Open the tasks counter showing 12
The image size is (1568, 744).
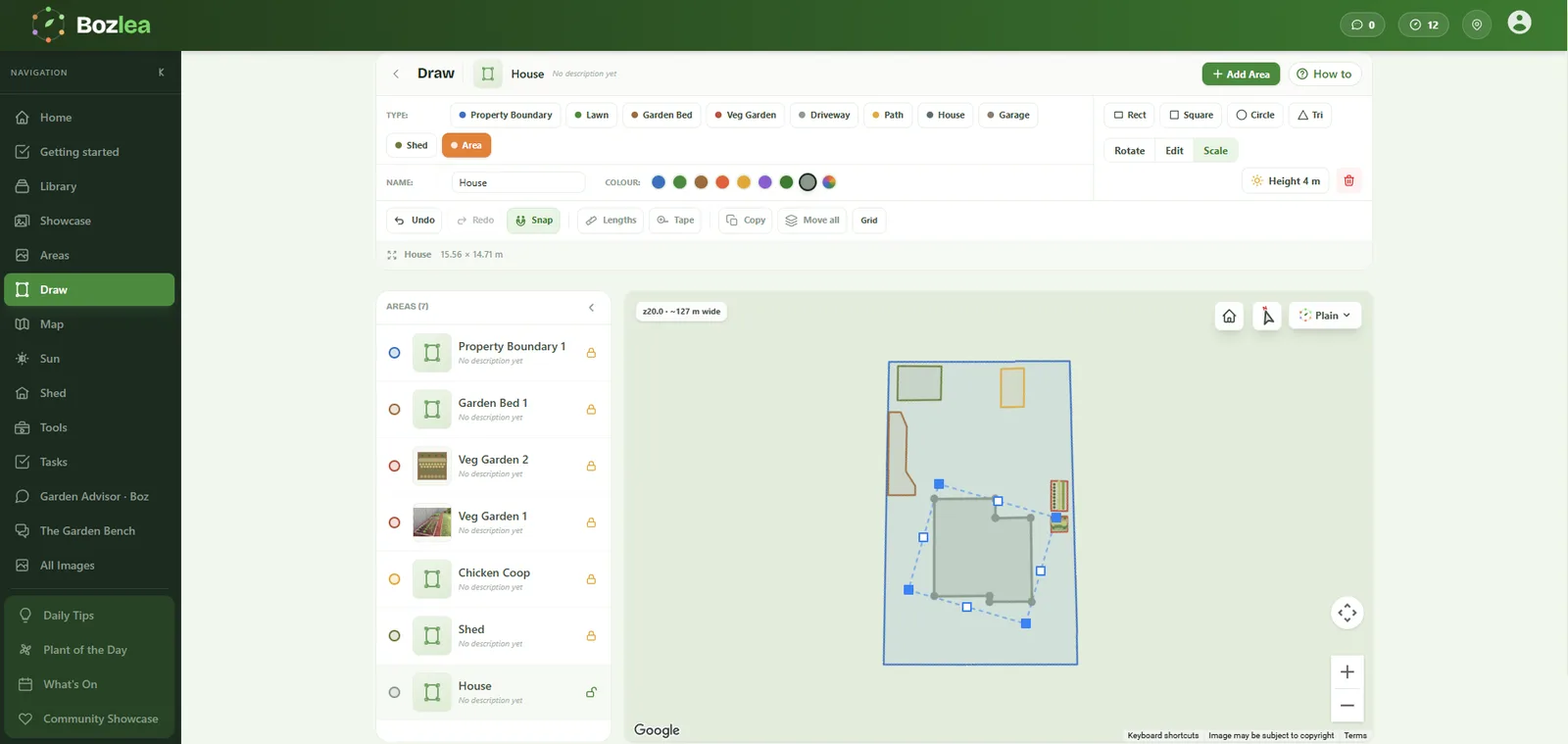pyautogui.click(x=1423, y=25)
